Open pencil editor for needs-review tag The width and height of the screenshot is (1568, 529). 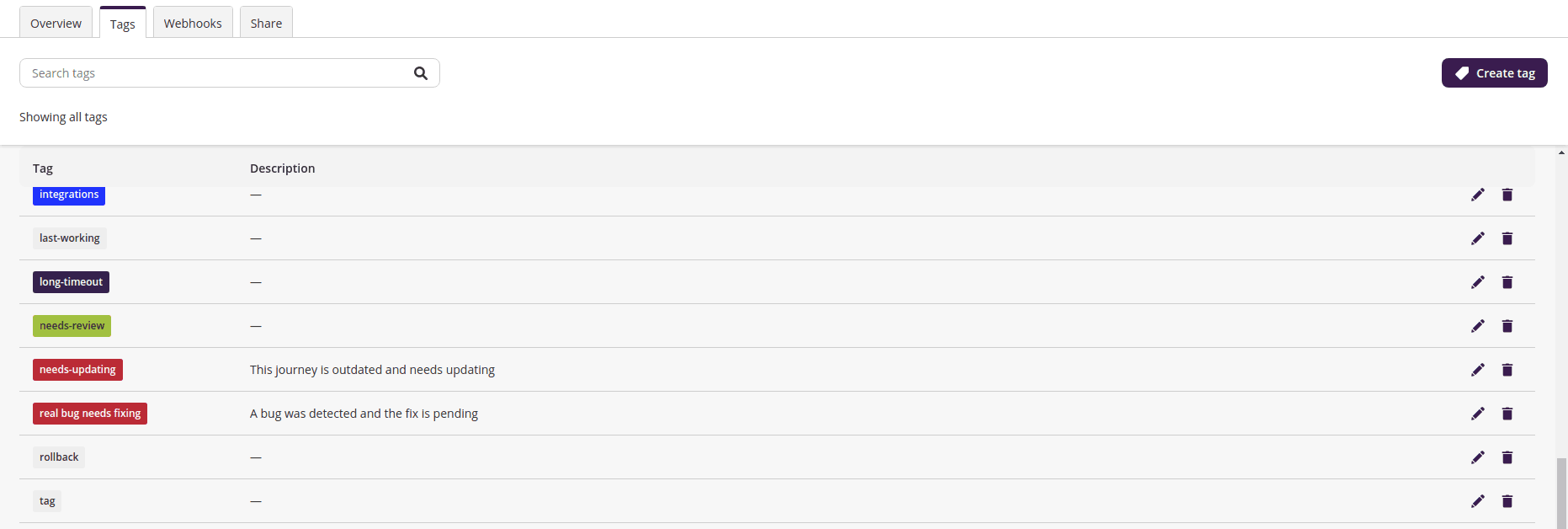point(1478,326)
